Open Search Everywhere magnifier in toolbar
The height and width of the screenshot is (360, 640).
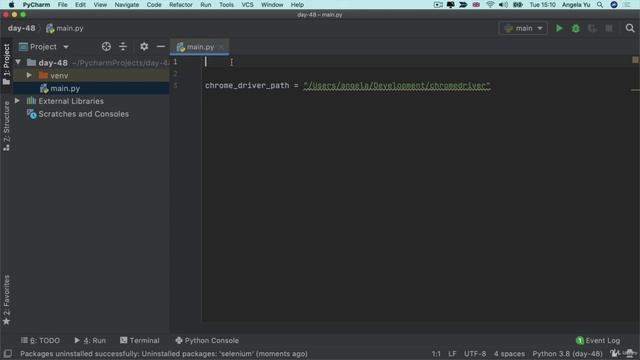[x=630, y=28]
